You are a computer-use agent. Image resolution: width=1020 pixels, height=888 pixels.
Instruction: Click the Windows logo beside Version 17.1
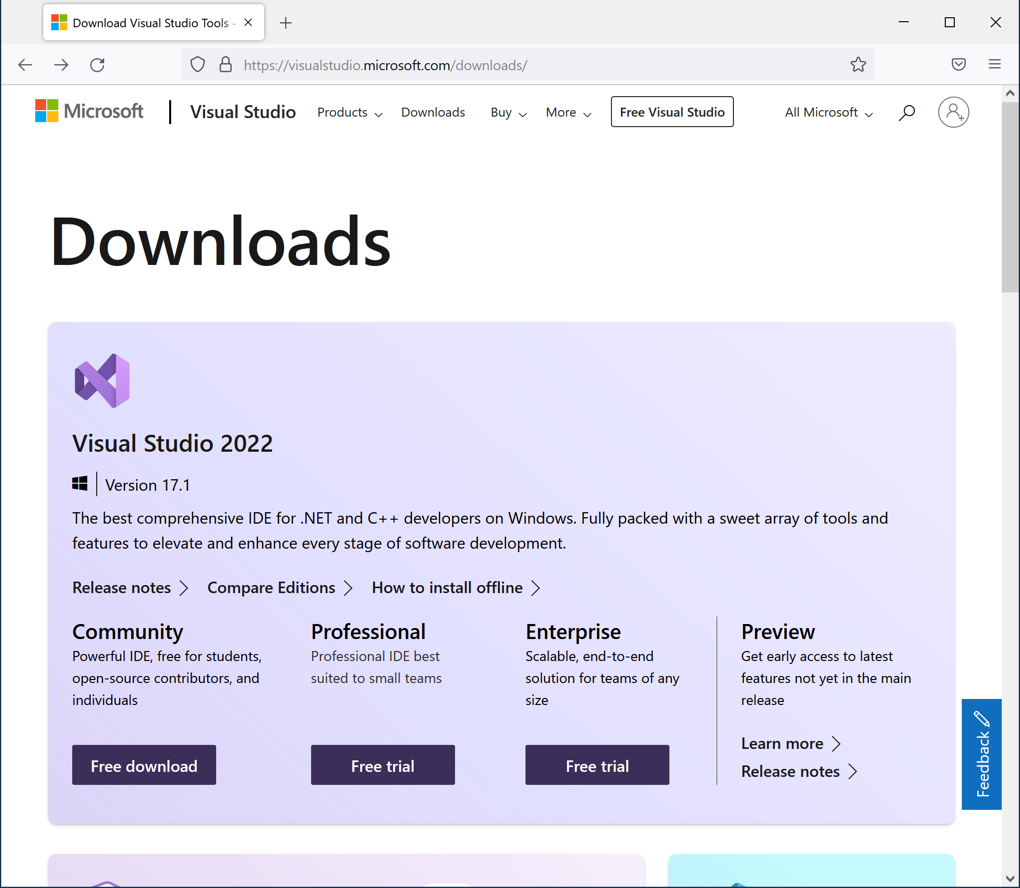point(80,484)
